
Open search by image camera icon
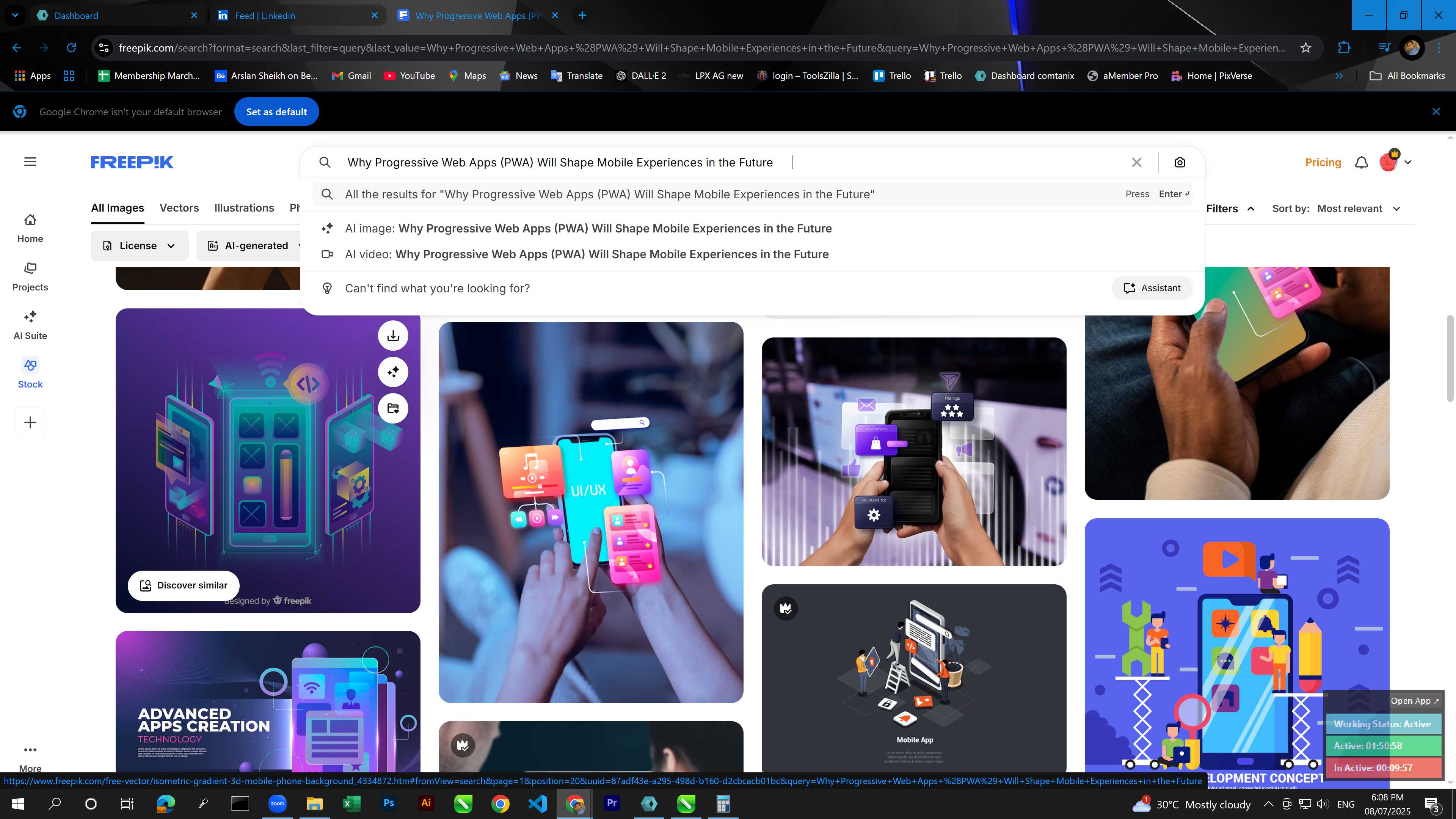(1180, 163)
